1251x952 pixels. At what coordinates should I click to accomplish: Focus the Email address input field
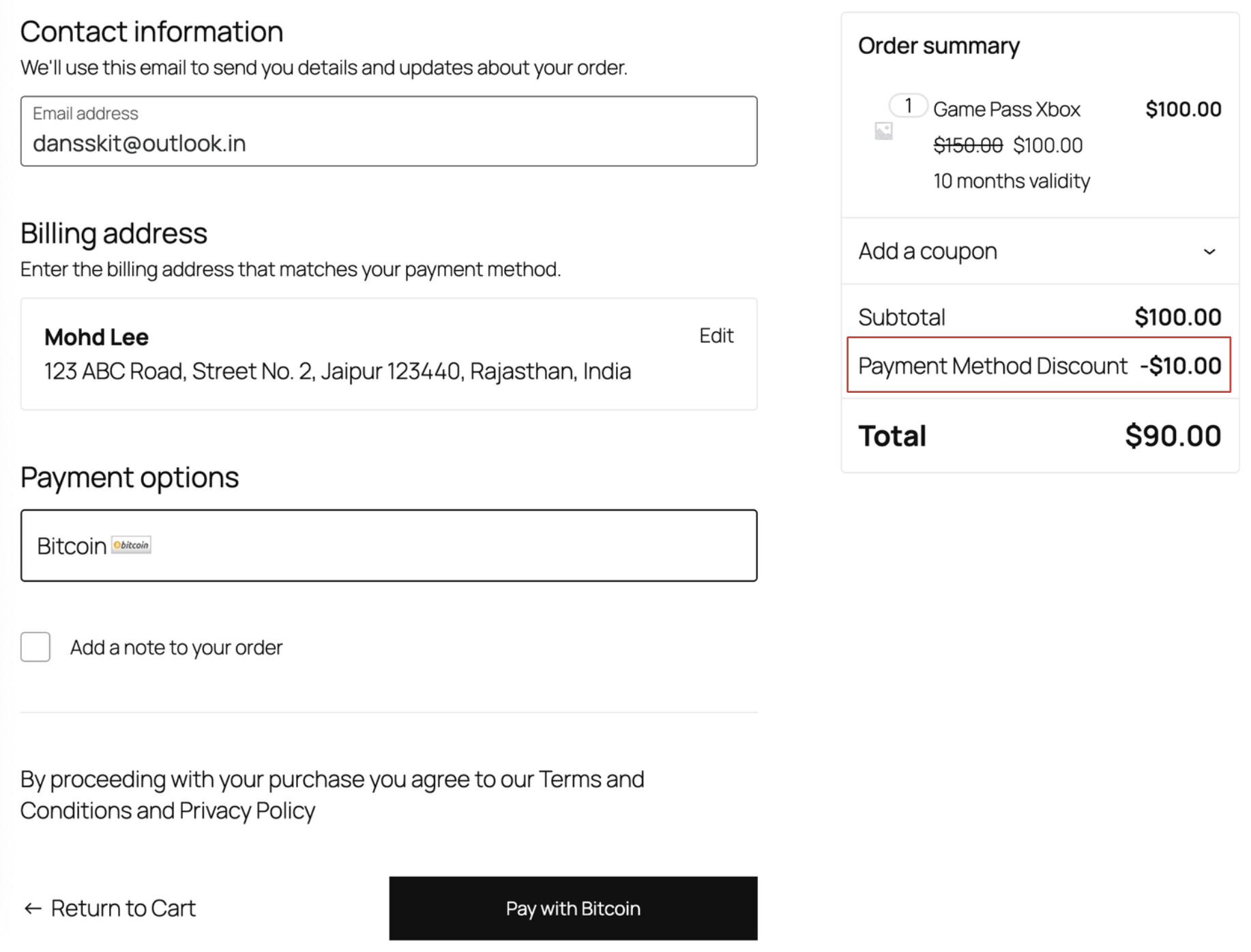[x=389, y=131]
